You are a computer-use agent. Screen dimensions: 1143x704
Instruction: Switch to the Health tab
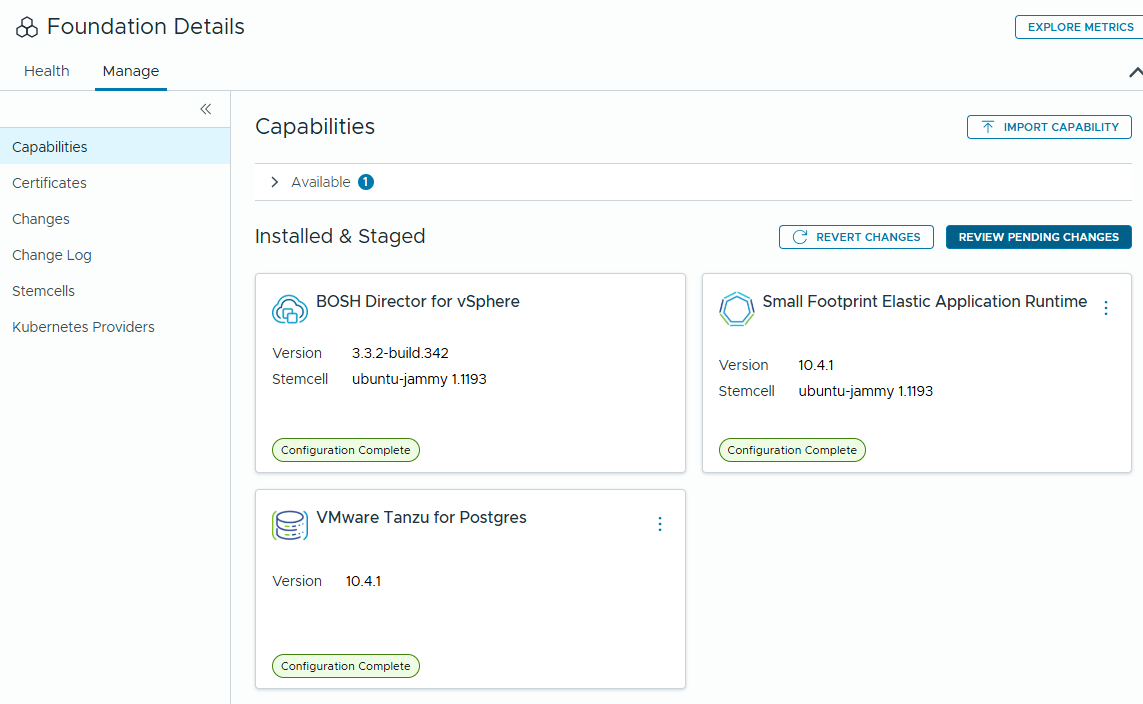point(47,71)
